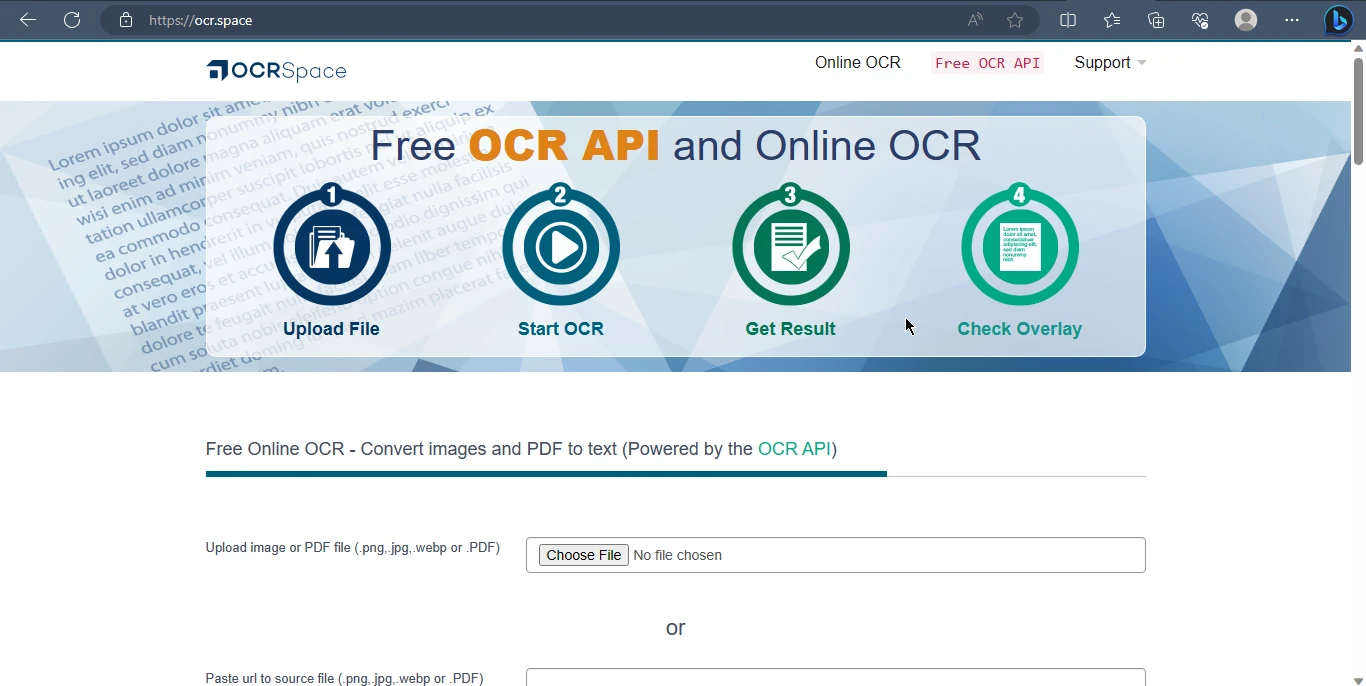1366x686 pixels.
Task: Click the Choose File button
Action: [584, 555]
